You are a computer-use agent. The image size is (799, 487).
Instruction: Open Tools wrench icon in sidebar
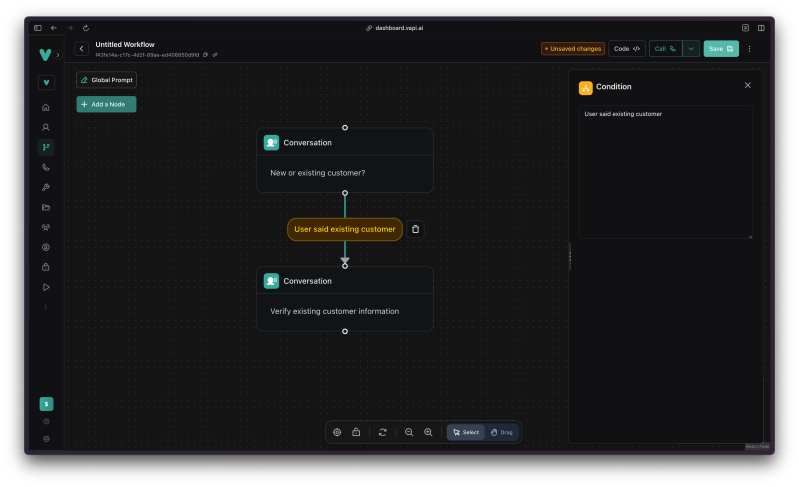pyautogui.click(x=46, y=187)
